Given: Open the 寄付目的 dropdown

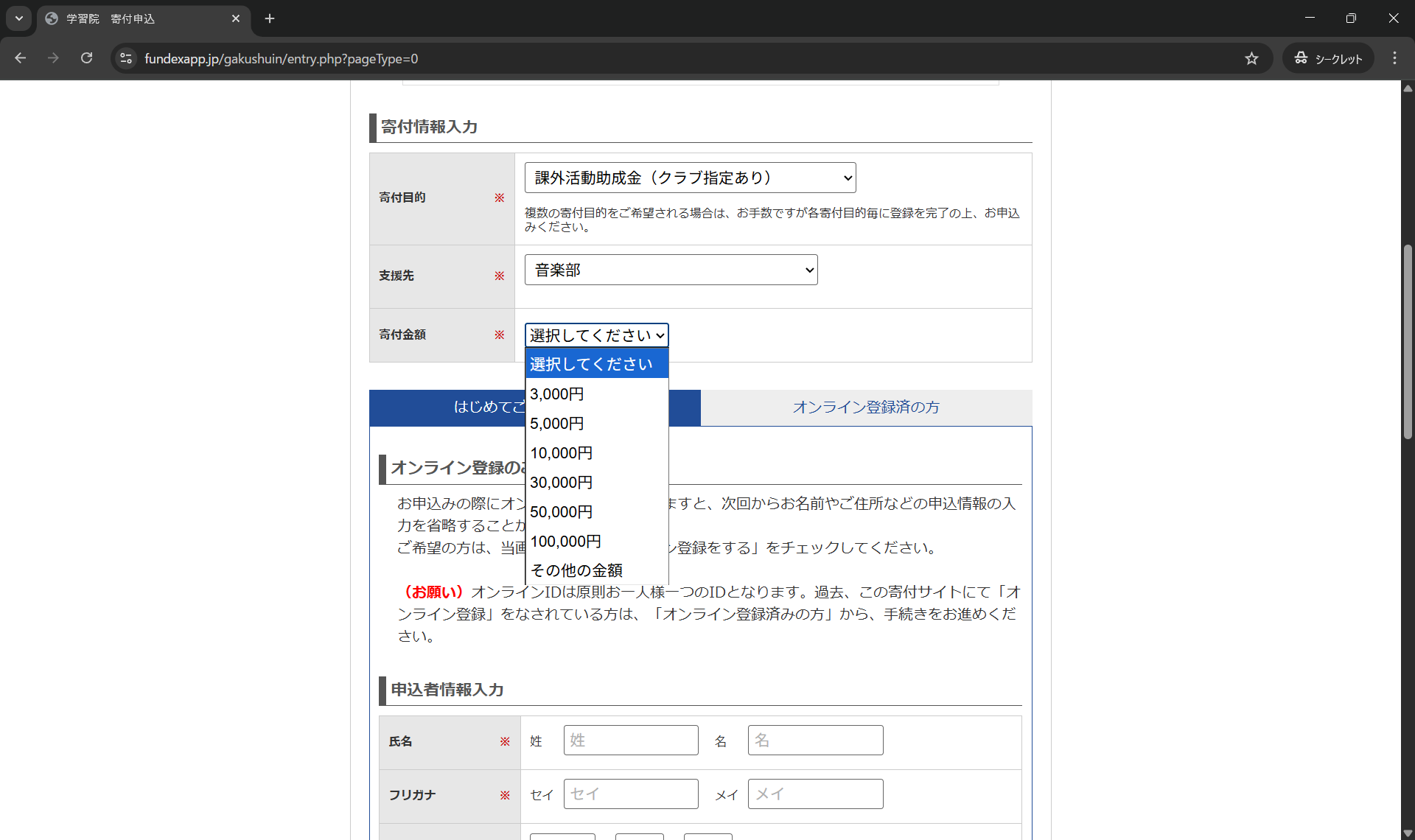Looking at the screenshot, I should [x=690, y=178].
